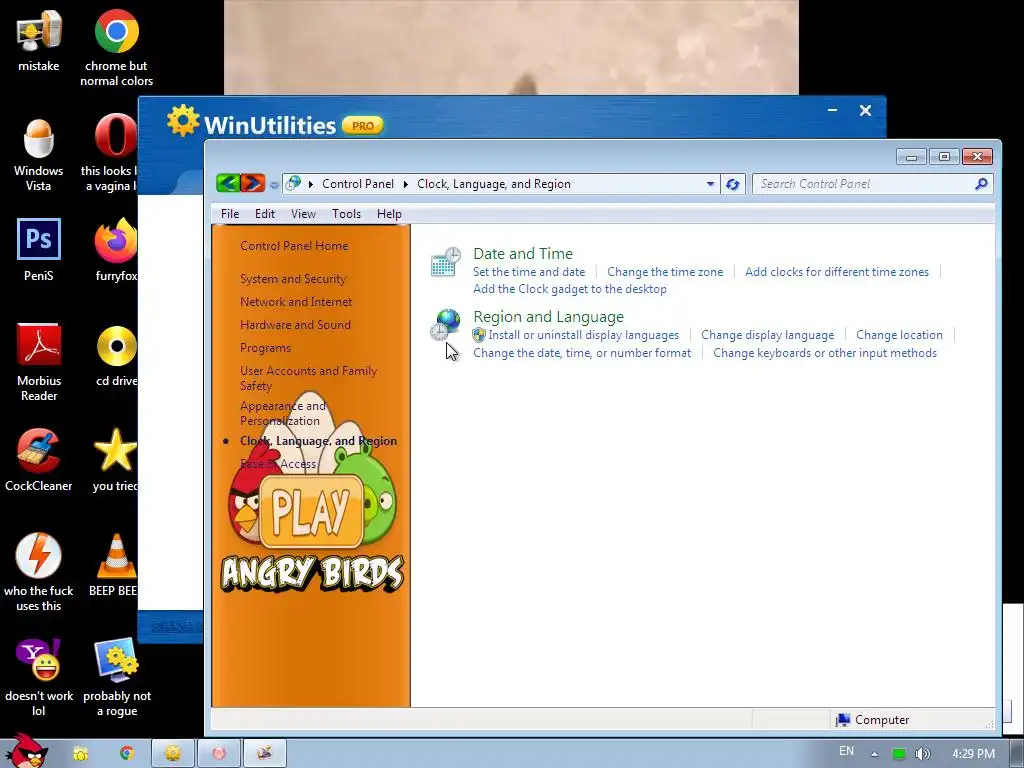Click Add the Clock gadget to desktop

pos(569,289)
